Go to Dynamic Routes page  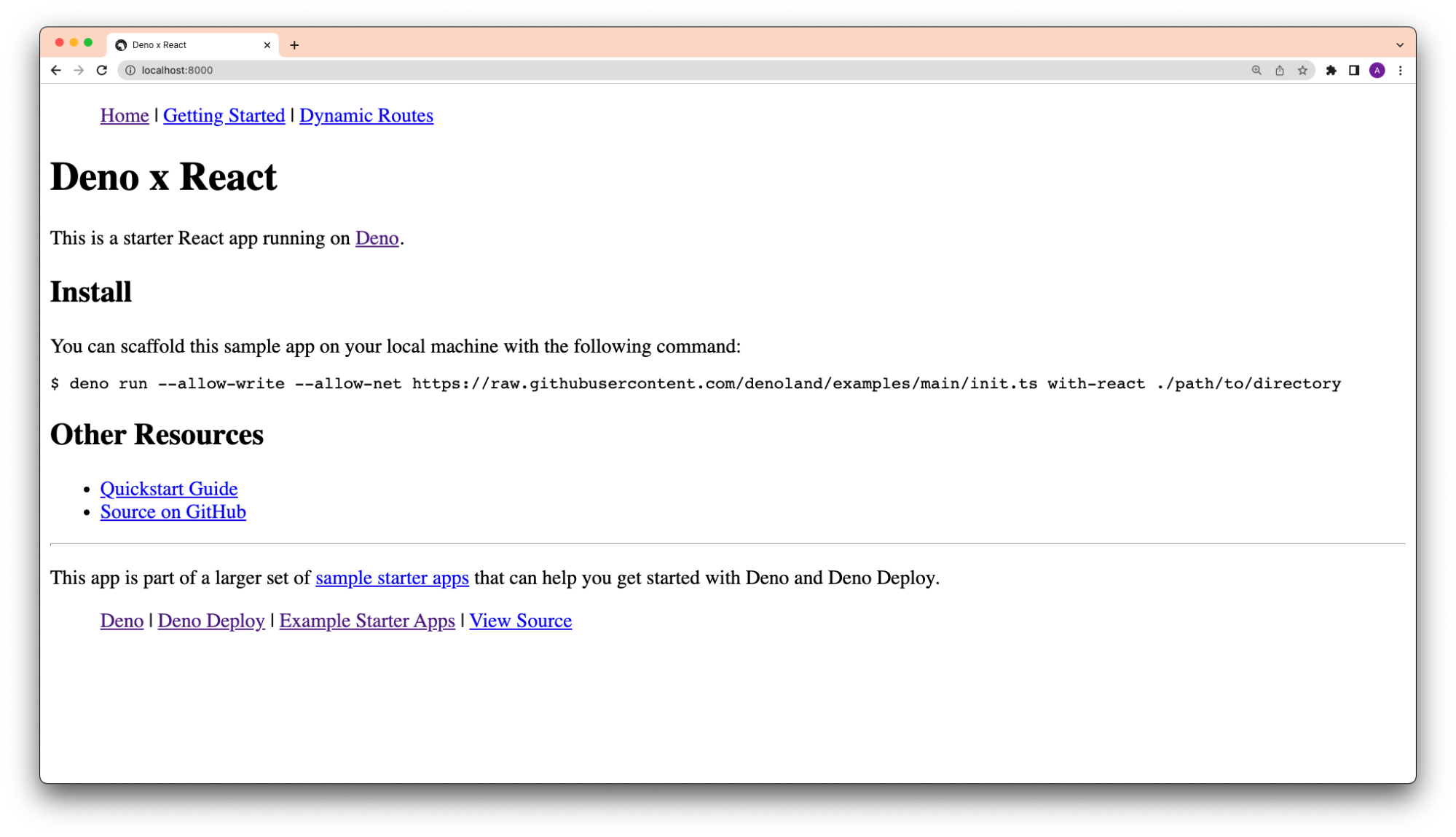click(x=366, y=115)
